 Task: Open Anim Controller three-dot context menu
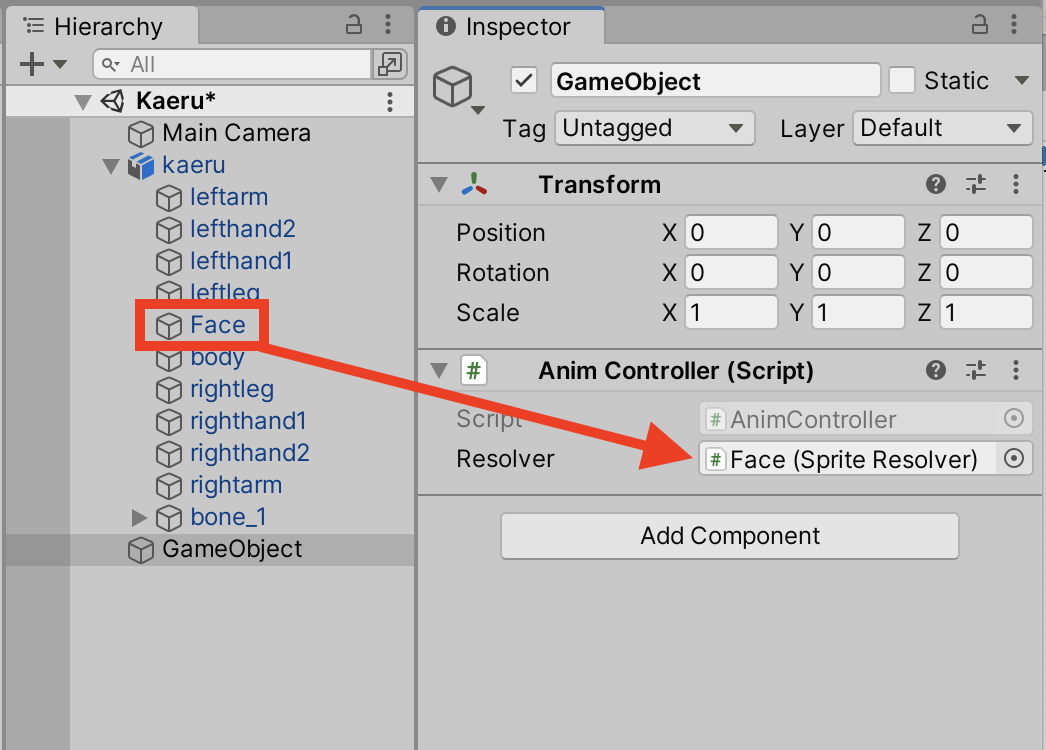[x=1016, y=370]
